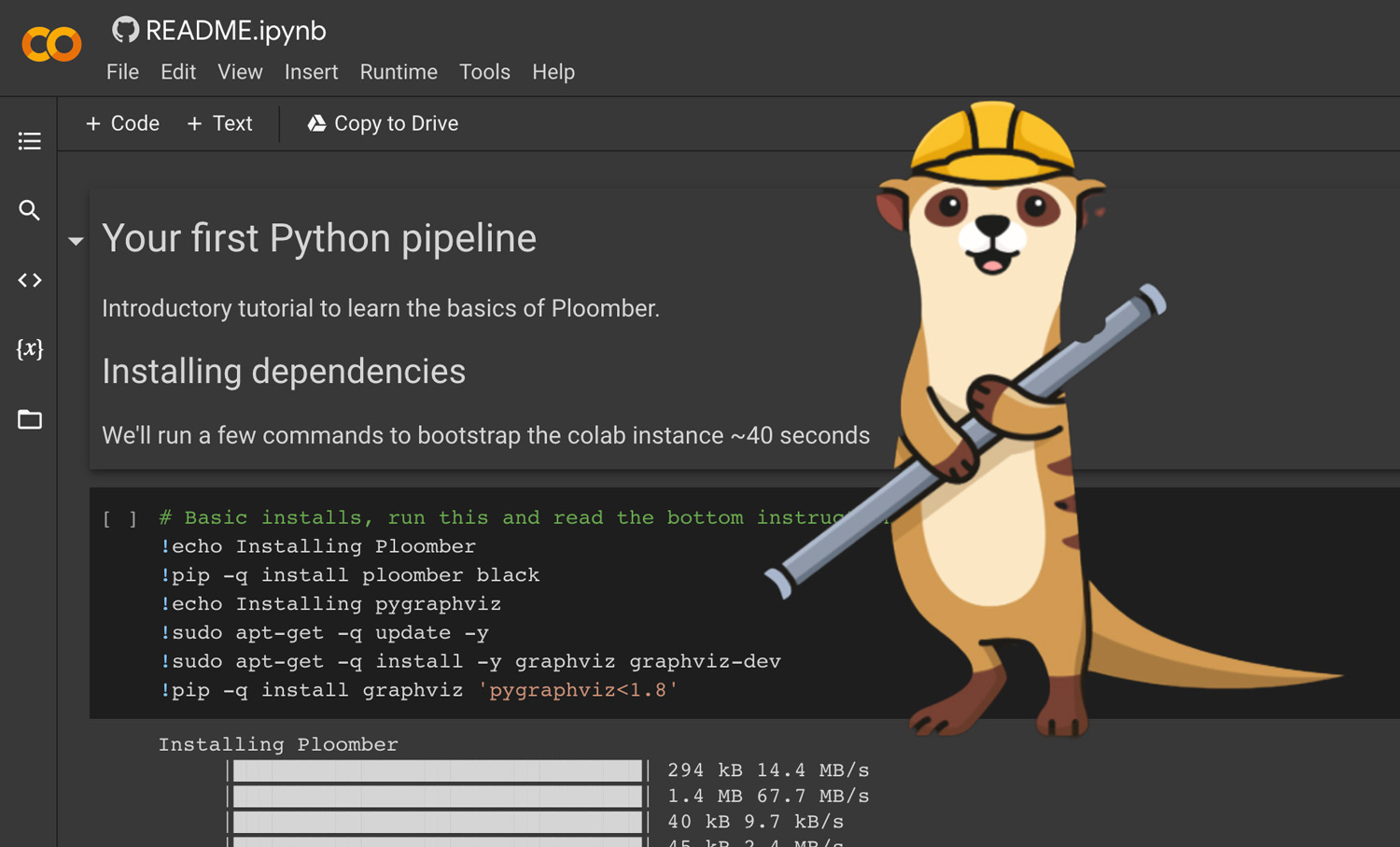
Task: Open the search and replace panel
Action: (29, 210)
